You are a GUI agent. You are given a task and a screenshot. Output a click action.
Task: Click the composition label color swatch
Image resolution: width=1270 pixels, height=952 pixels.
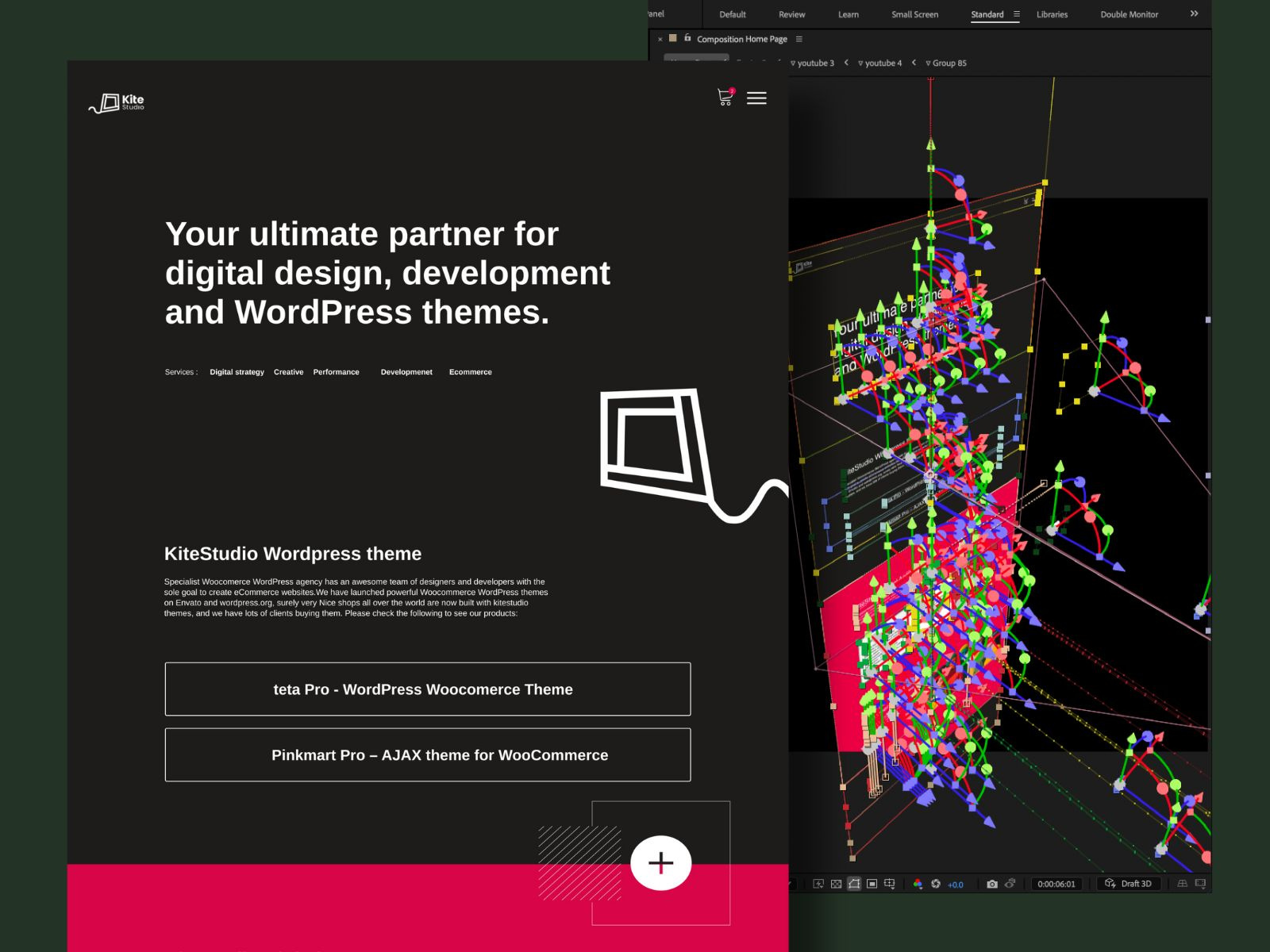click(x=673, y=38)
